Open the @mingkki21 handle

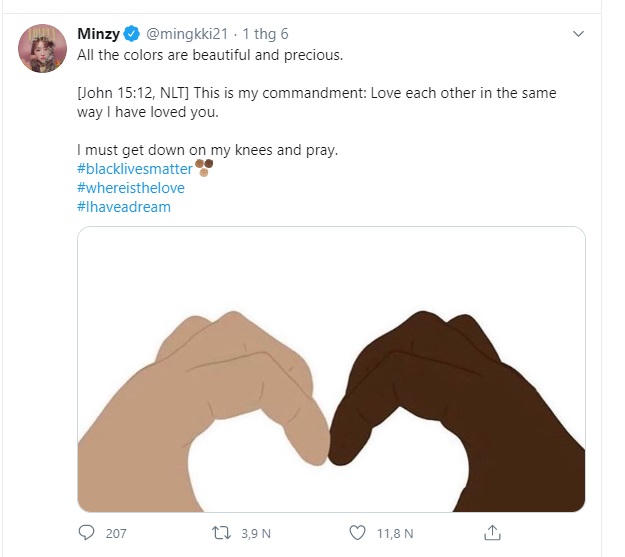click(189, 34)
